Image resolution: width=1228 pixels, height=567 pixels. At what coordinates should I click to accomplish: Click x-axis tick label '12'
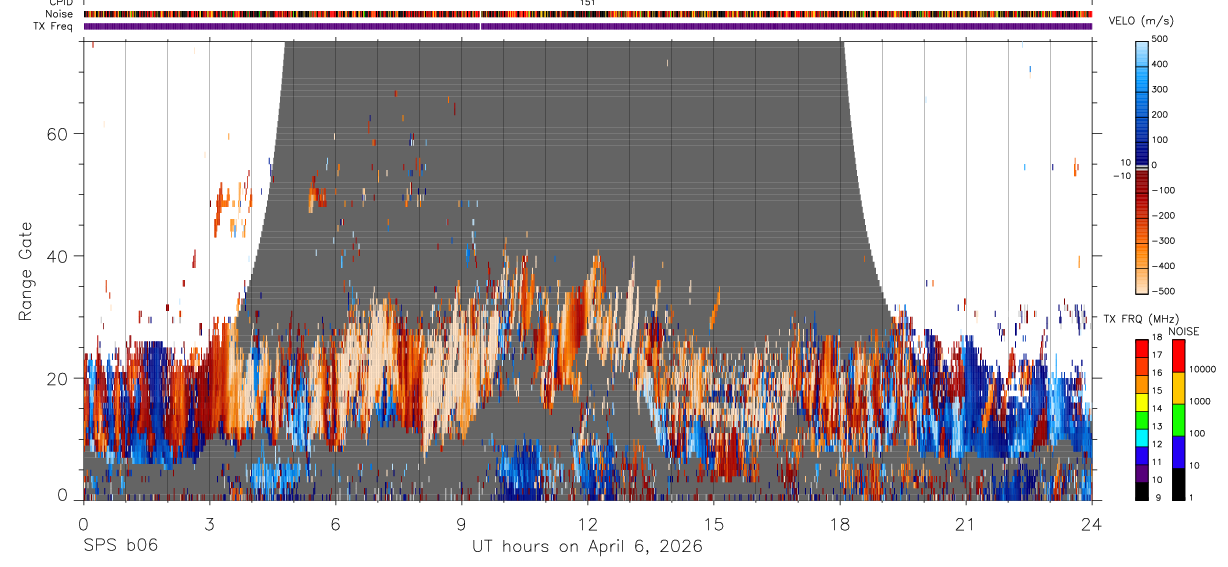[x=588, y=525]
